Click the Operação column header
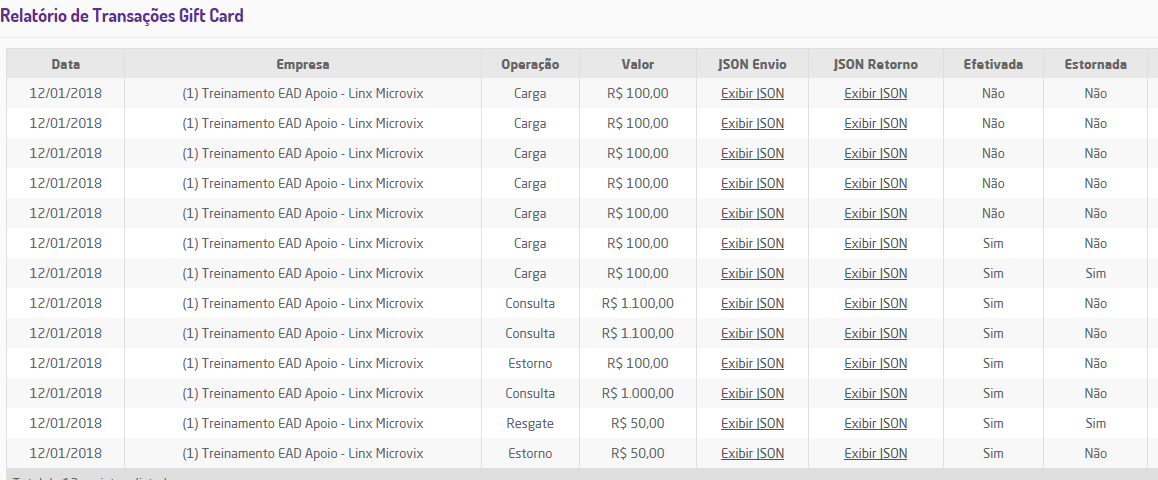1158x480 pixels. (530, 64)
